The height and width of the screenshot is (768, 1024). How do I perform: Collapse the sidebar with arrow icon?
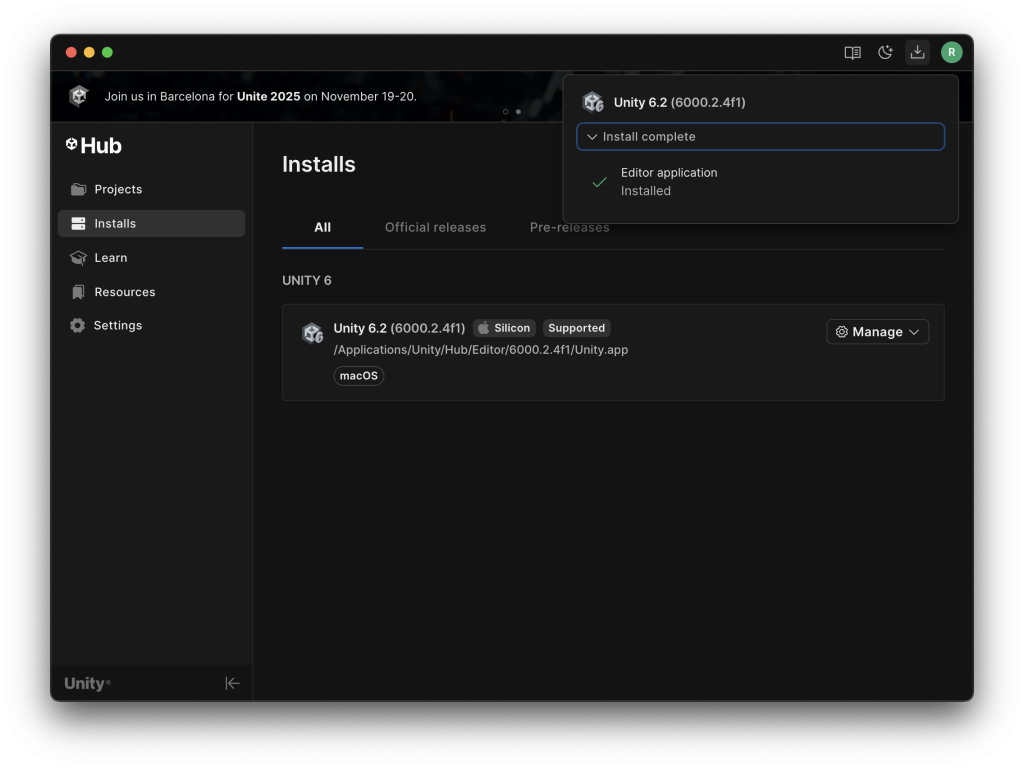pos(232,683)
